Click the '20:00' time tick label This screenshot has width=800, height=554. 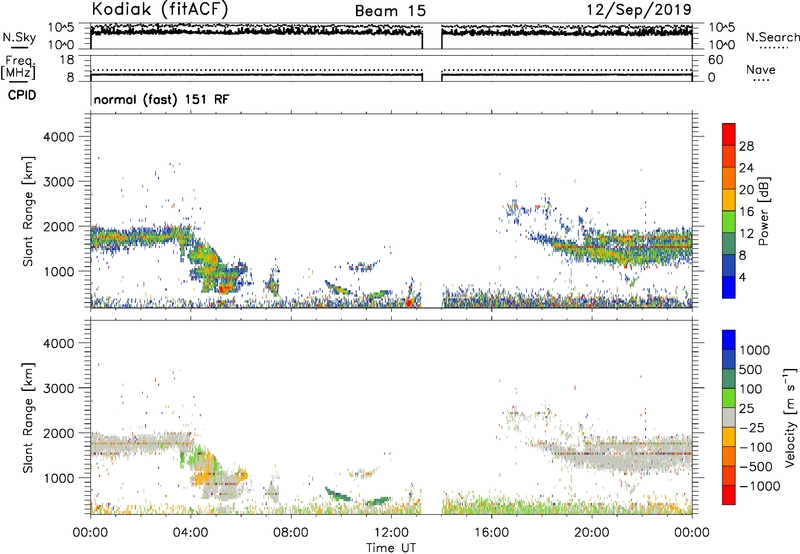(591, 533)
